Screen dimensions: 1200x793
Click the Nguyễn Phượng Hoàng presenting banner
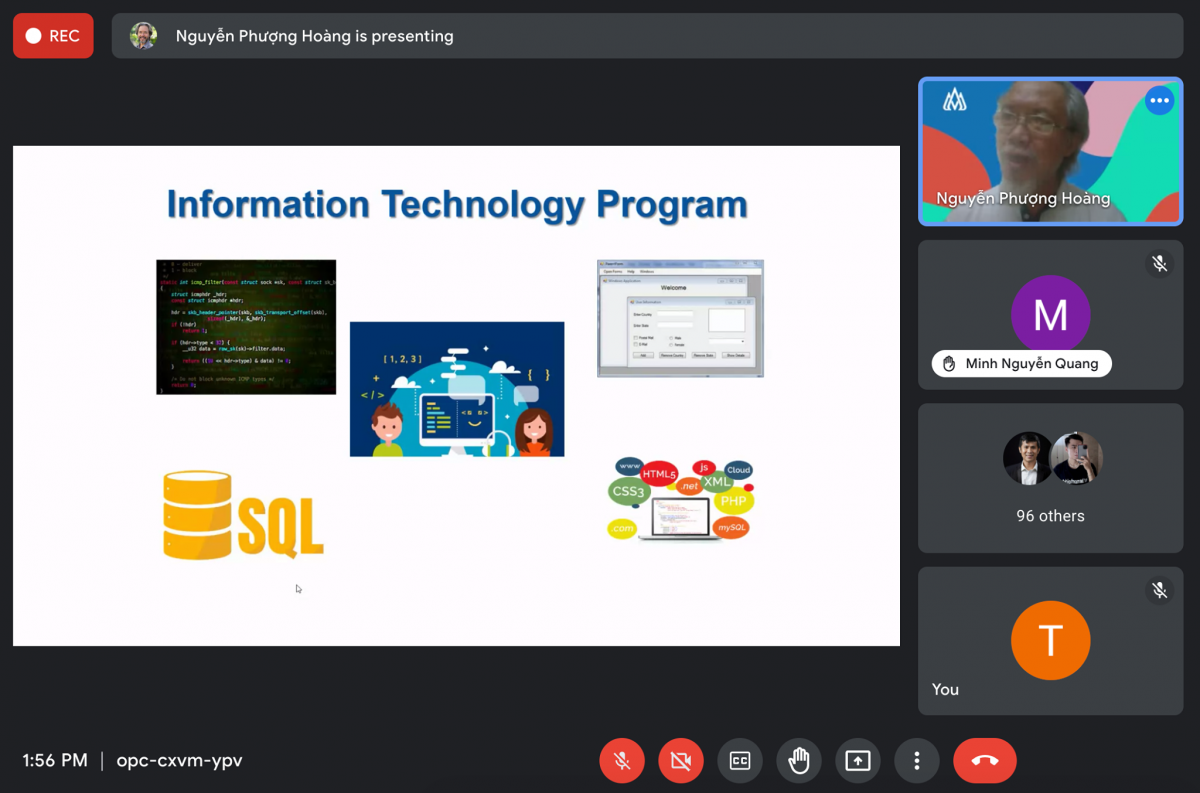[x=314, y=36]
